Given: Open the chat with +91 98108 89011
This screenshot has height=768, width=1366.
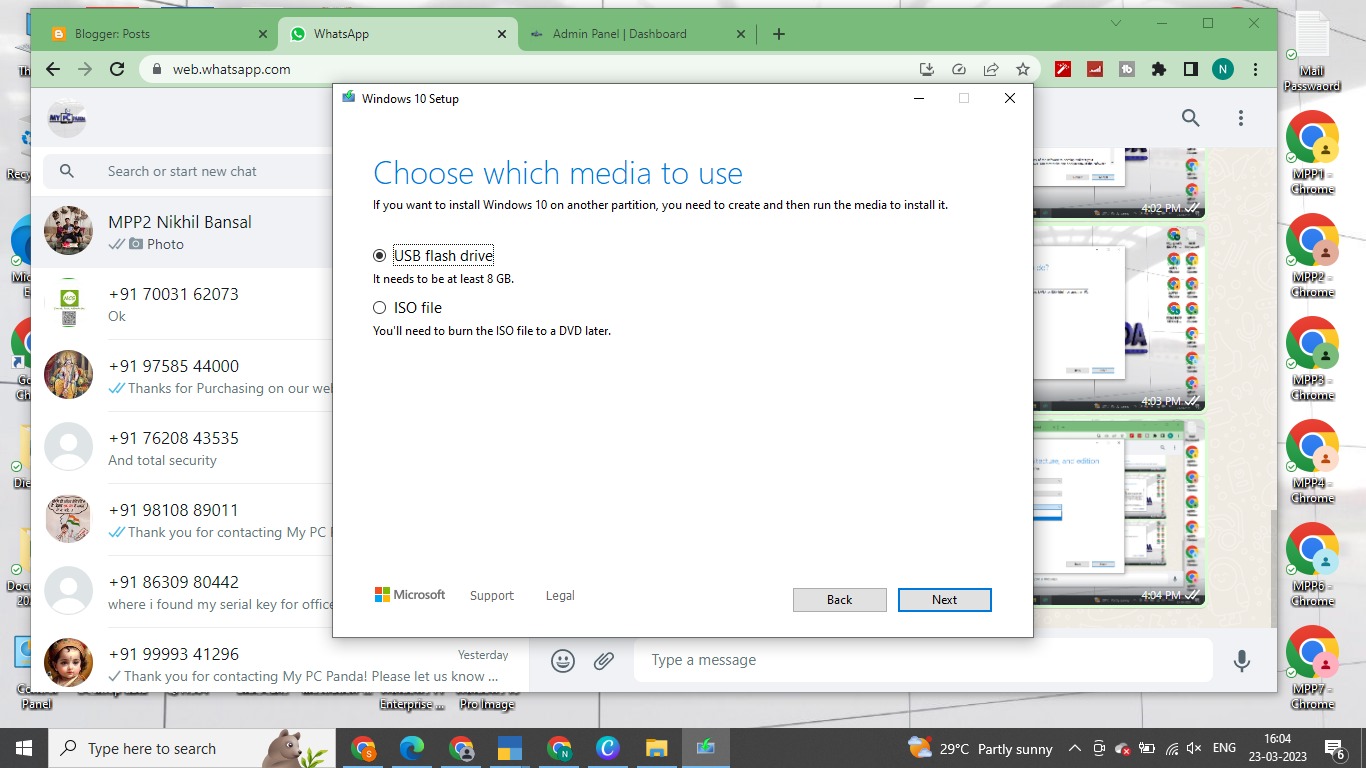Looking at the screenshot, I should 182,520.
